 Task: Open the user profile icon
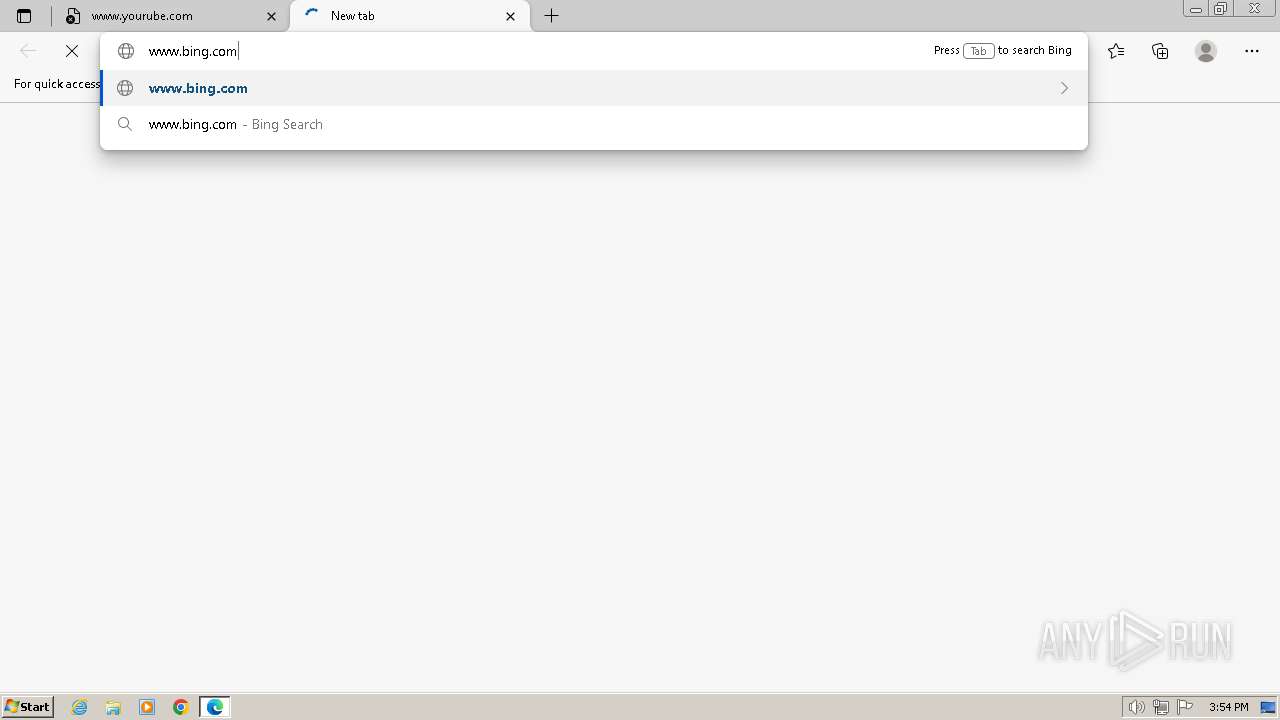1206,51
